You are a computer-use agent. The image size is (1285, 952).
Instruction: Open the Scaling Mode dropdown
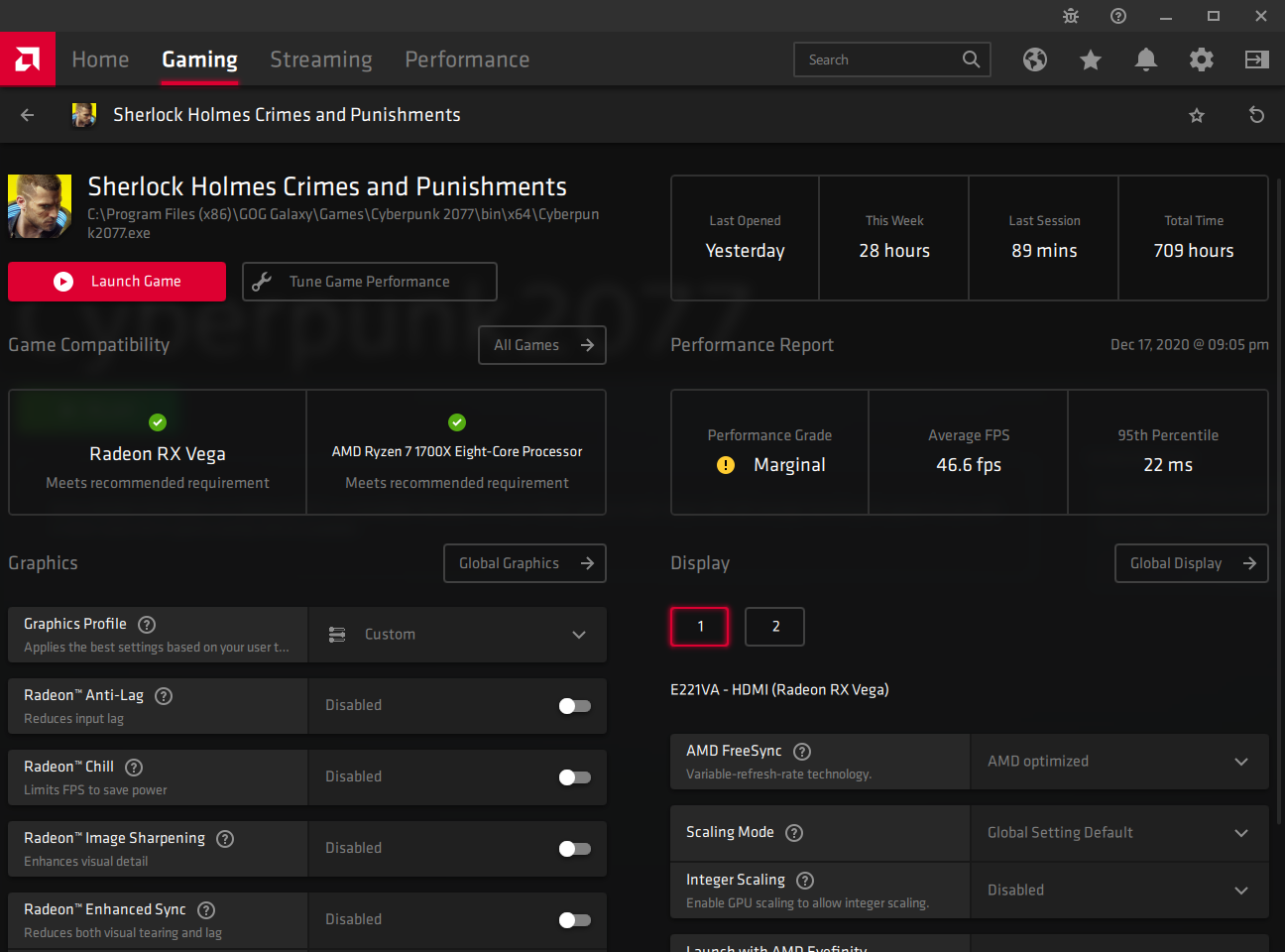click(x=1119, y=833)
